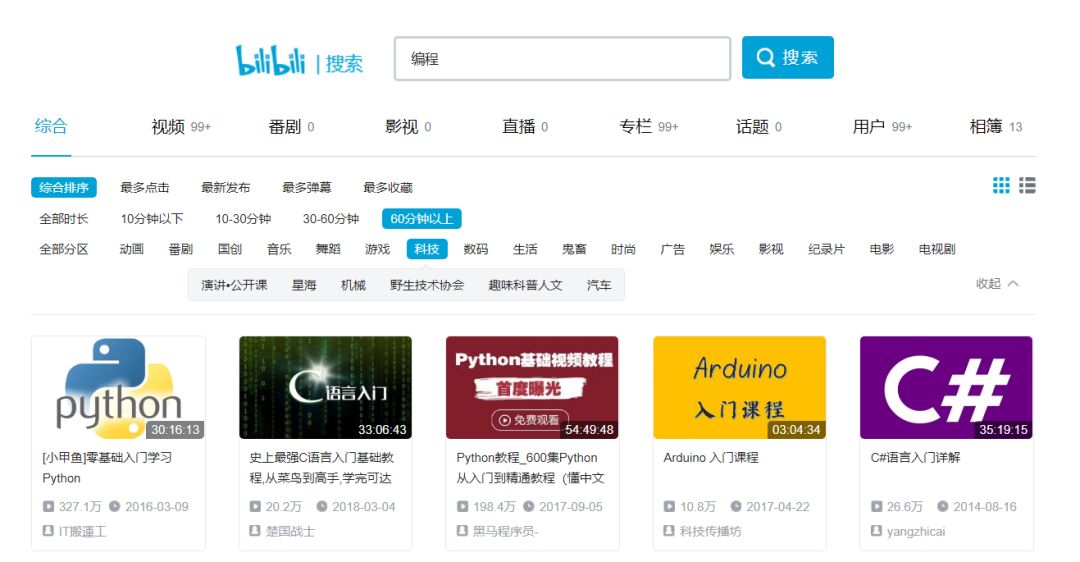Focus the search box containing 编程

[562, 59]
